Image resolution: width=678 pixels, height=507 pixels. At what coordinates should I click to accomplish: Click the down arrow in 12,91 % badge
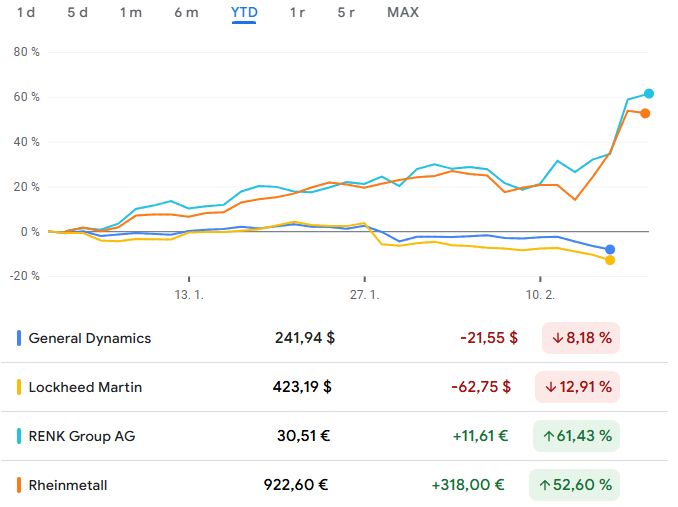pos(550,387)
